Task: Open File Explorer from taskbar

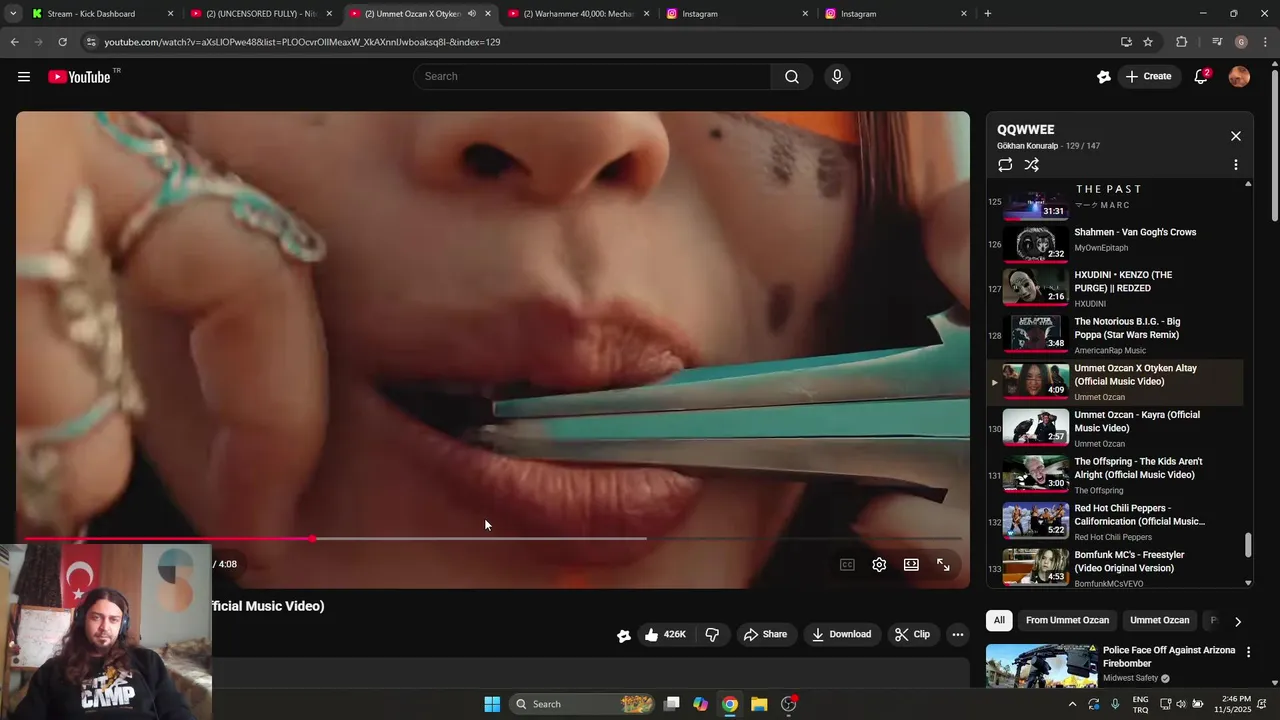Action: click(759, 704)
